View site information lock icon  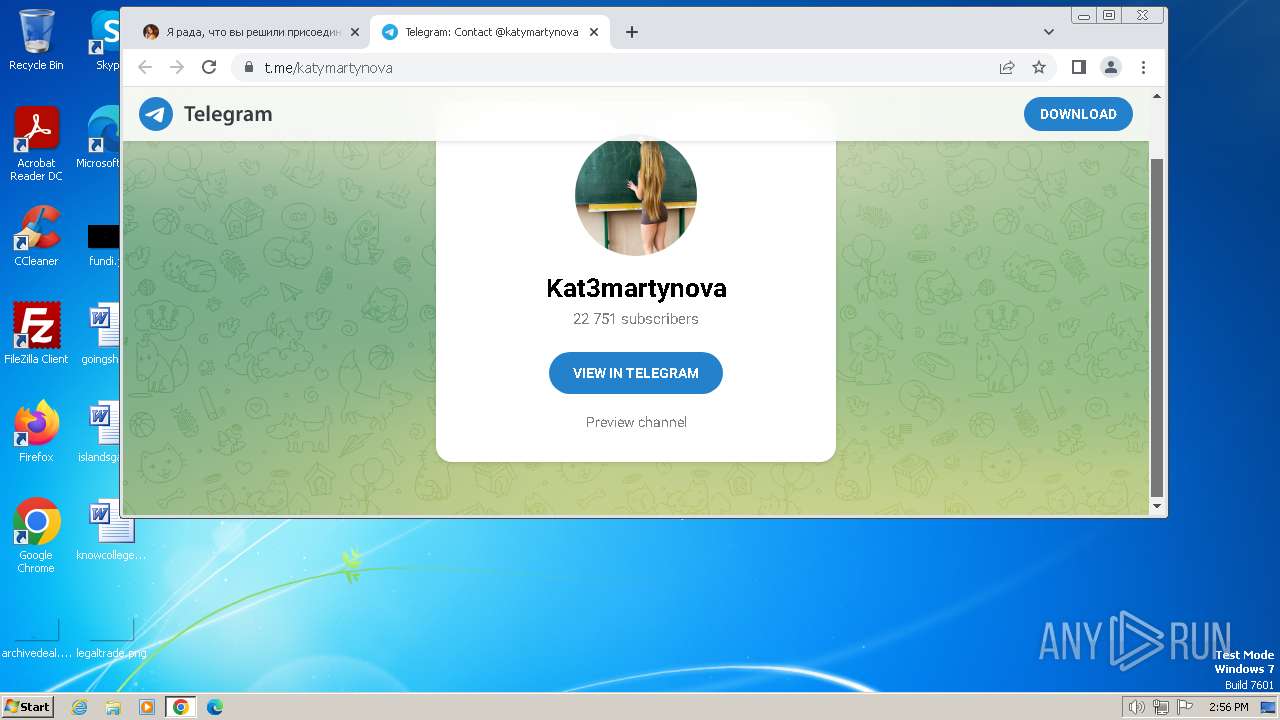(249, 67)
